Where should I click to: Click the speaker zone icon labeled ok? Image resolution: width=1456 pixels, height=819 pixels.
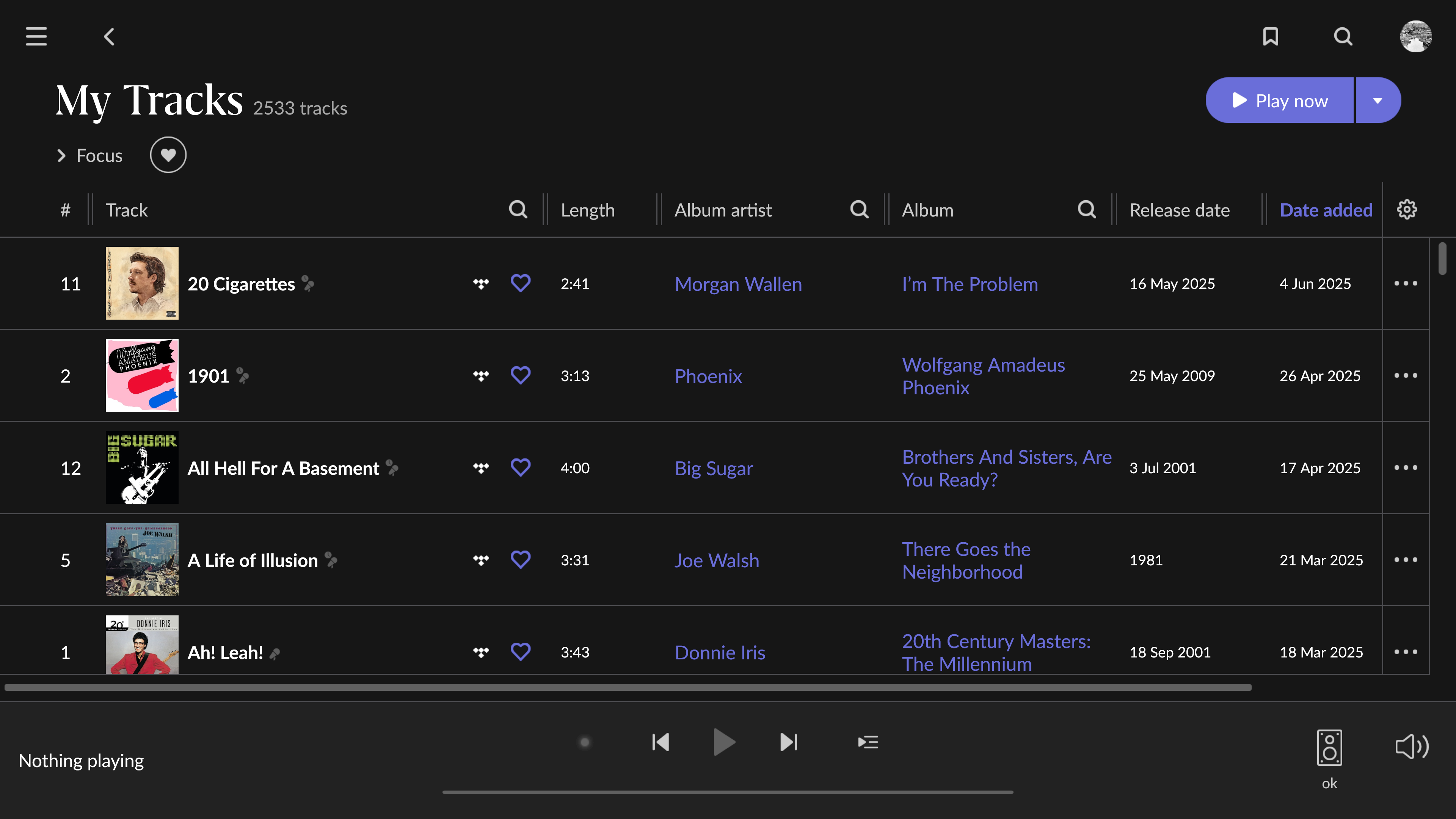point(1329,747)
